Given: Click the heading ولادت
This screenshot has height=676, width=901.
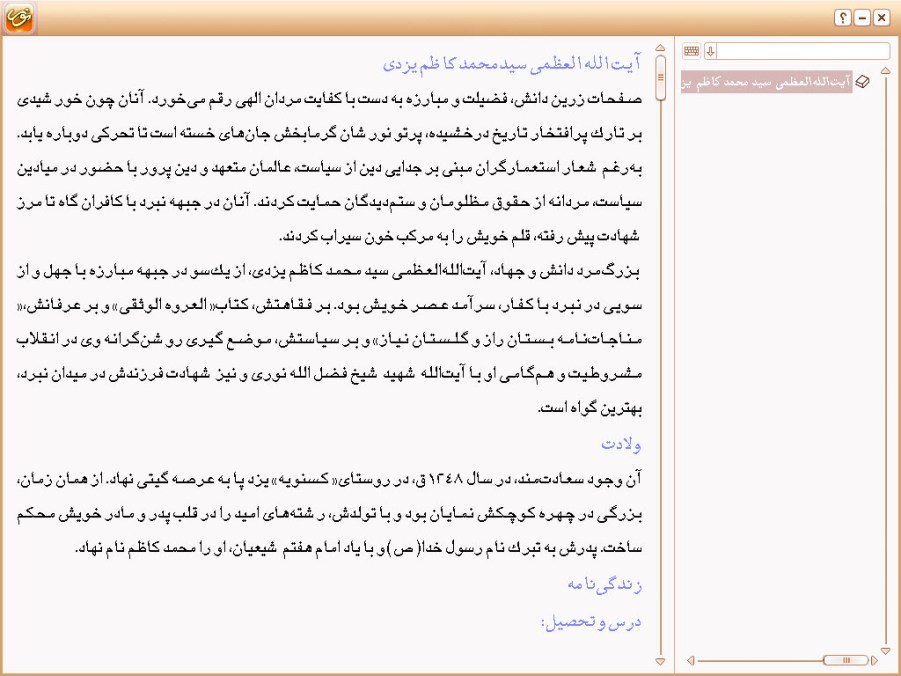Looking at the screenshot, I should [621, 444].
